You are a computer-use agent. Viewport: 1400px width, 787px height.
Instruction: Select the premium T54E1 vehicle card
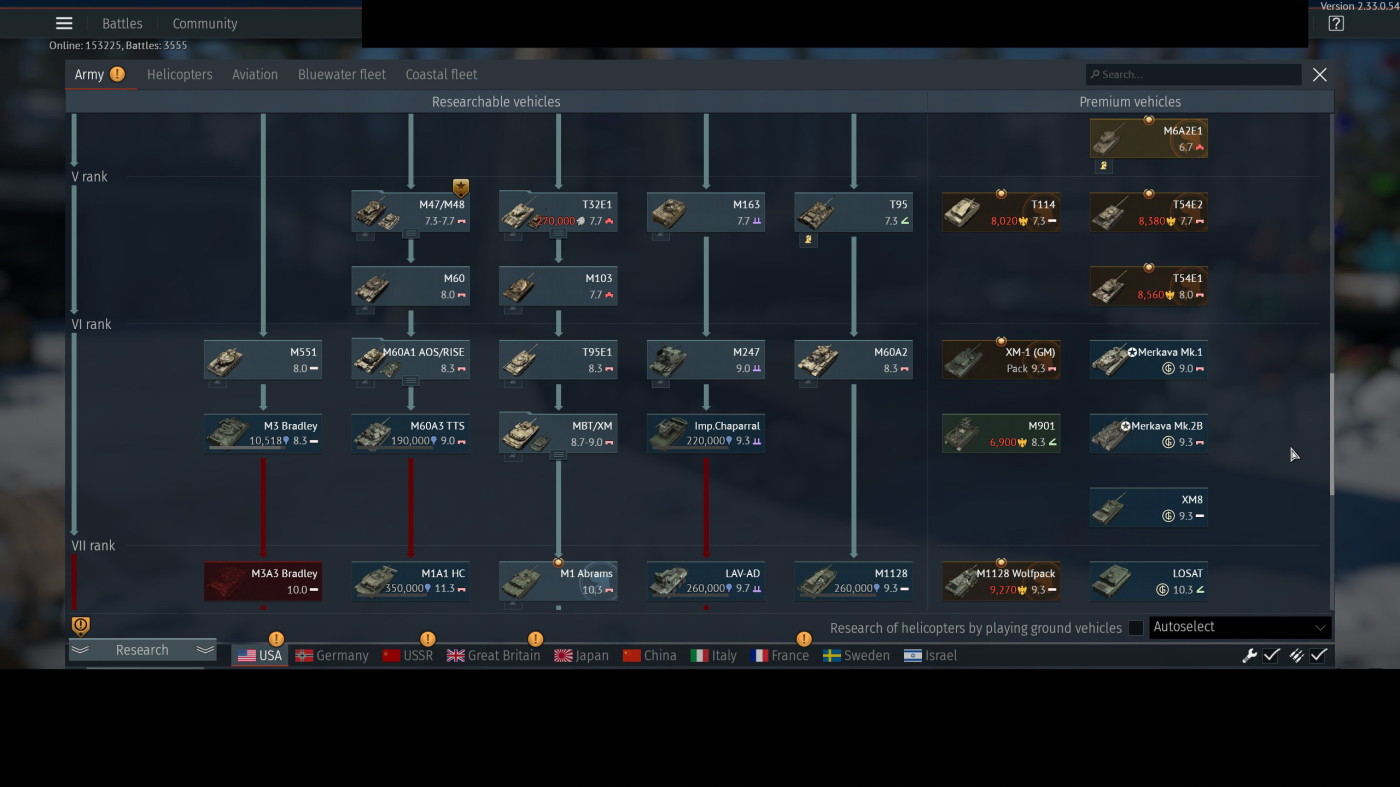point(1149,287)
